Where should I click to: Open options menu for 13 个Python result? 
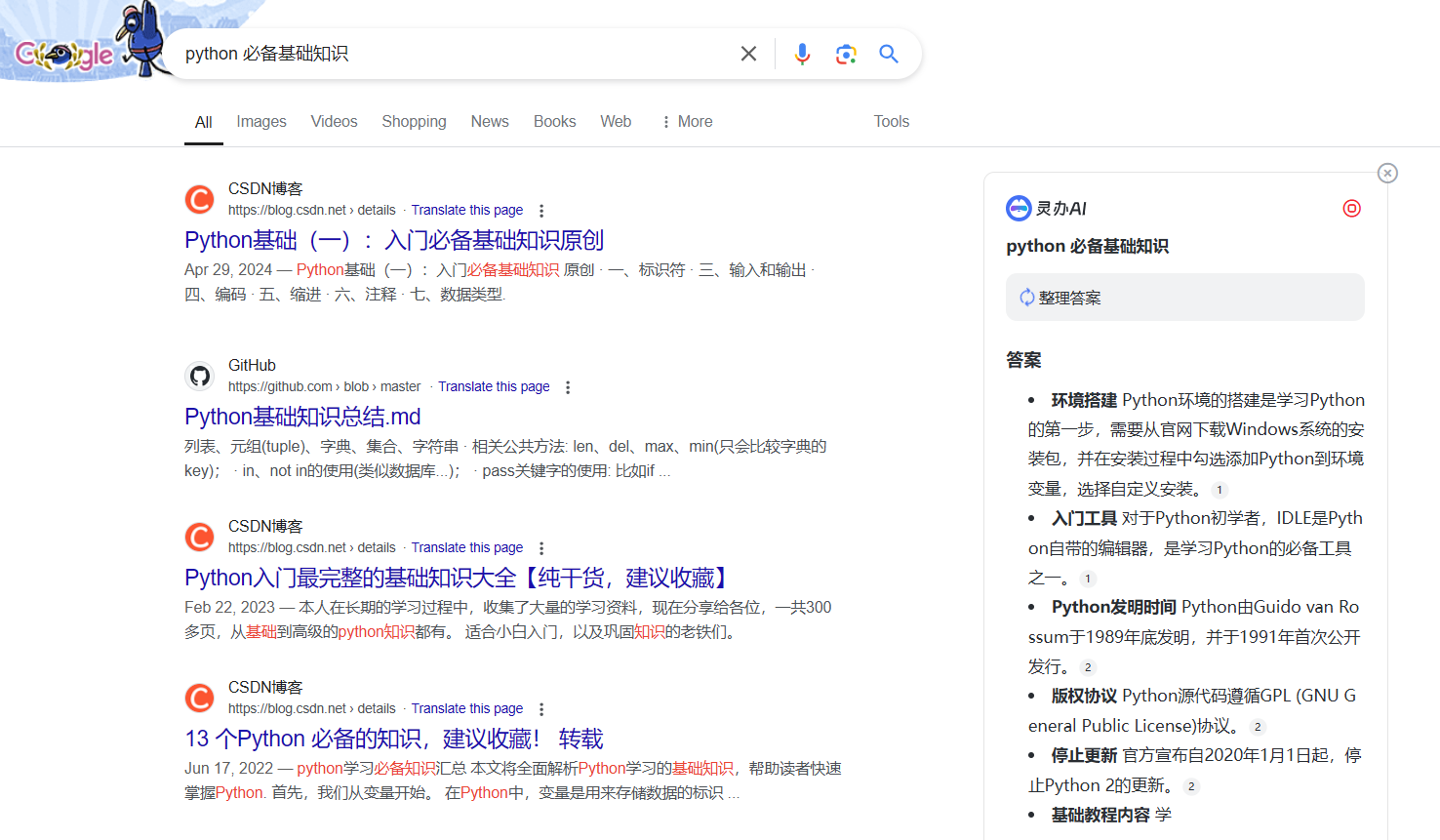(x=541, y=709)
